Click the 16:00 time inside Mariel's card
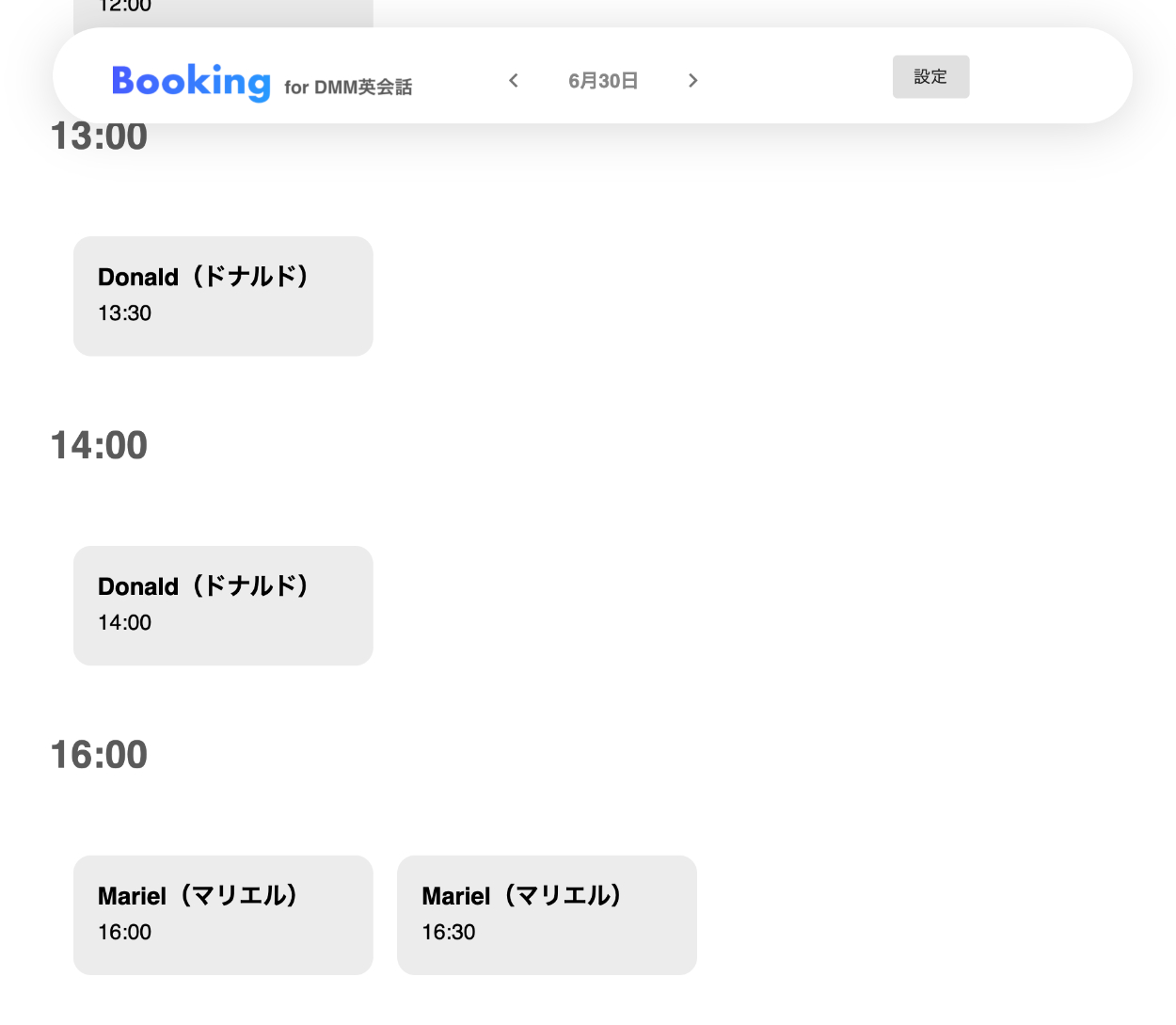Image resolution: width=1176 pixels, height=1025 pixels. point(125,933)
